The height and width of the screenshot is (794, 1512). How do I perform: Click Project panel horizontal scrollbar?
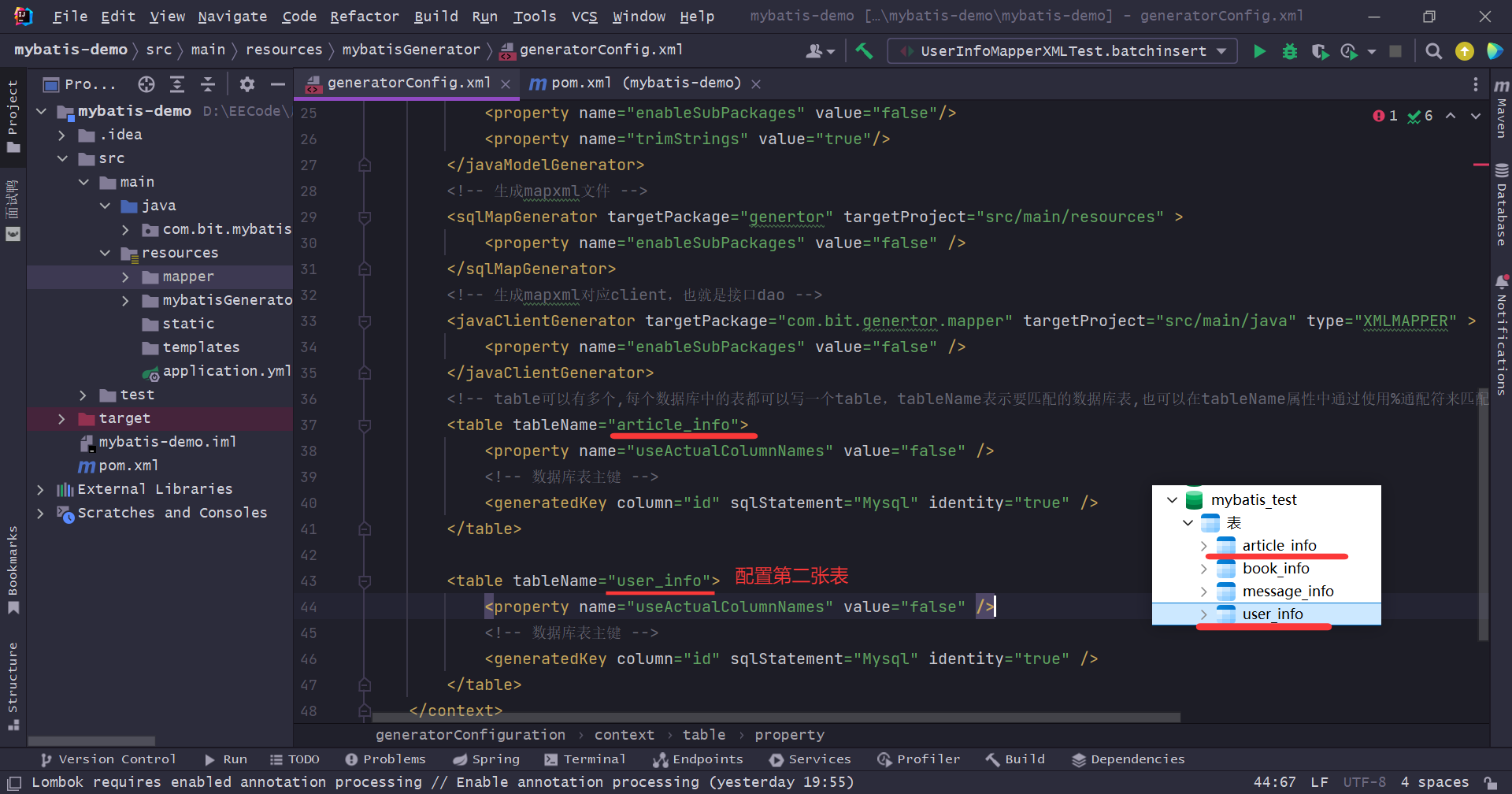pos(91,741)
